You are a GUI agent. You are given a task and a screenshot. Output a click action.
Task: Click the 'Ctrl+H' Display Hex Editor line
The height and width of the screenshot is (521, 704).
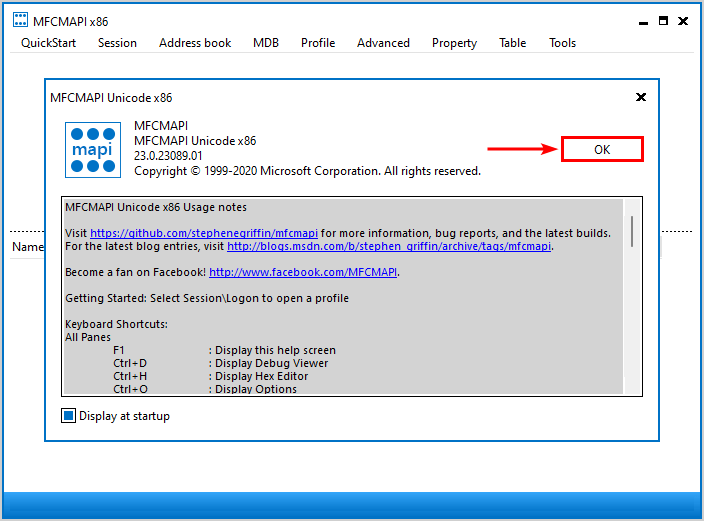pyautogui.click(x=211, y=376)
